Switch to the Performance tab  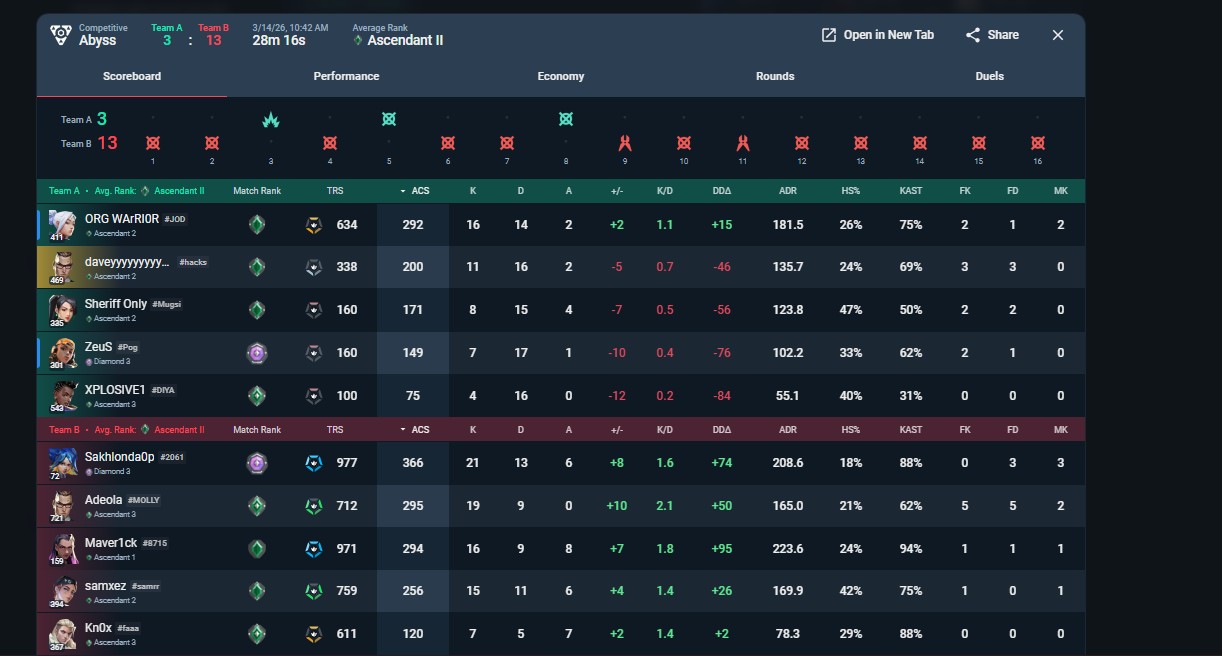346,76
